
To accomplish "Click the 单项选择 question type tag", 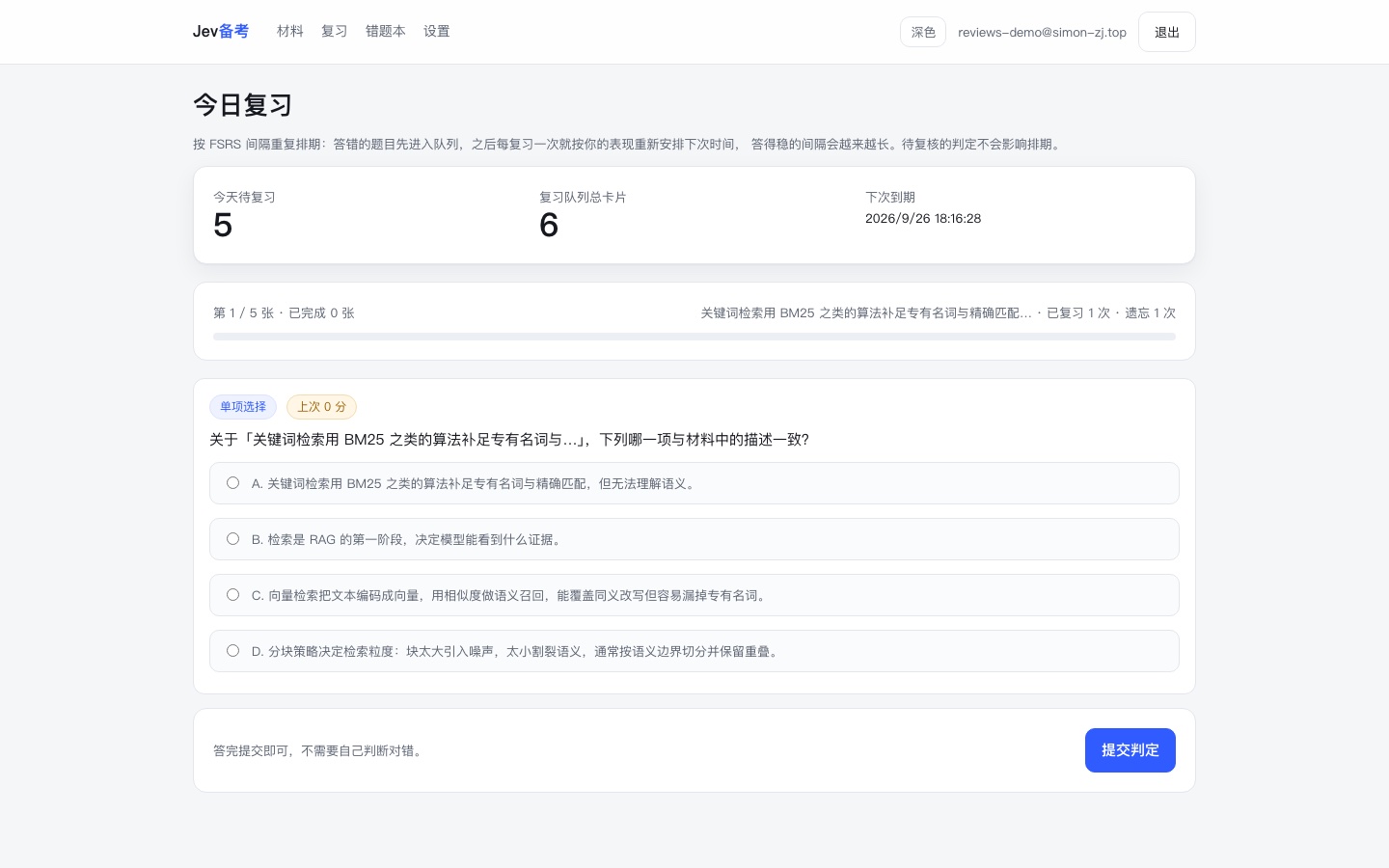I will (x=243, y=407).
